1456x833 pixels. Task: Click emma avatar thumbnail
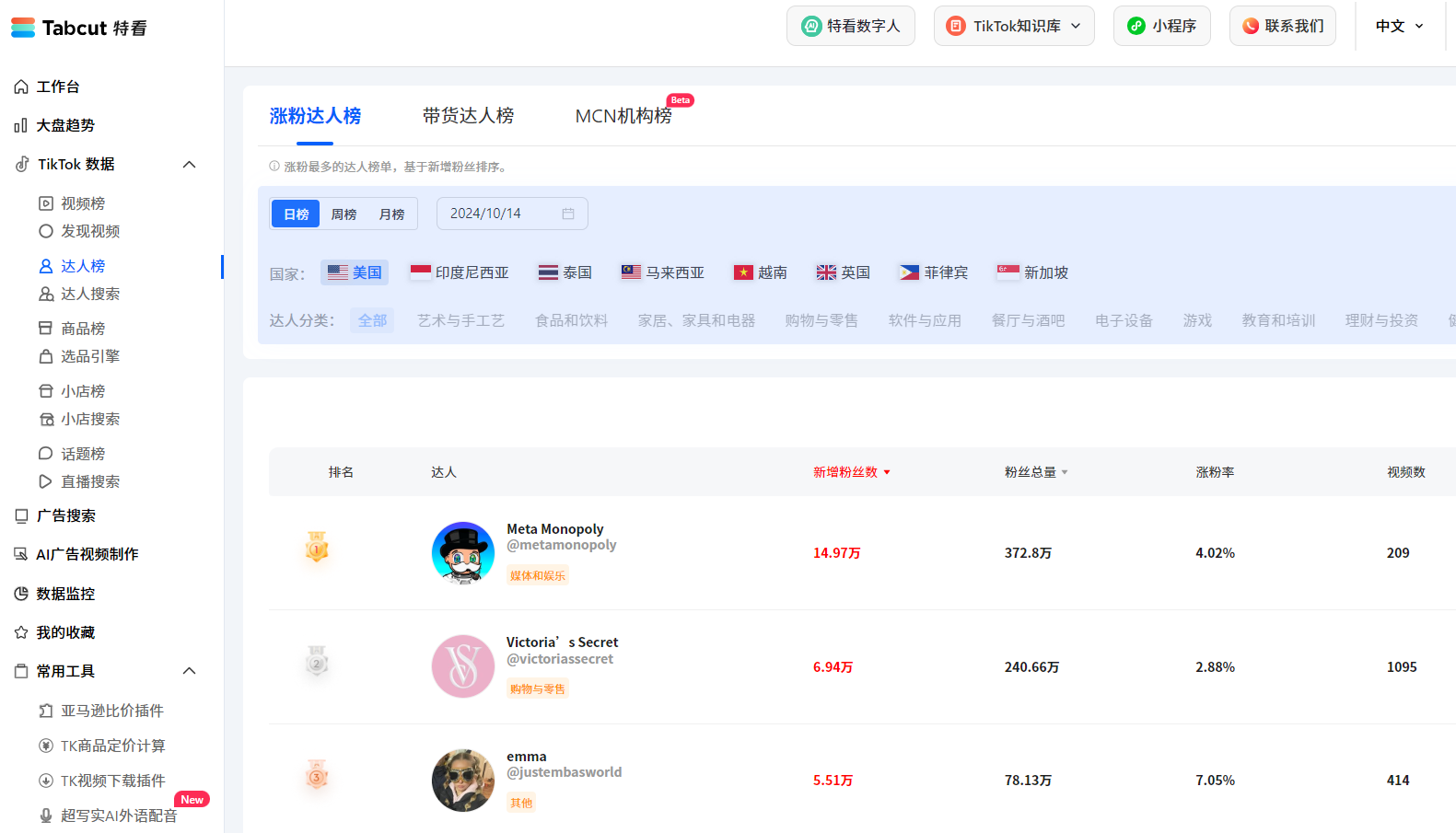click(x=463, y=781)
